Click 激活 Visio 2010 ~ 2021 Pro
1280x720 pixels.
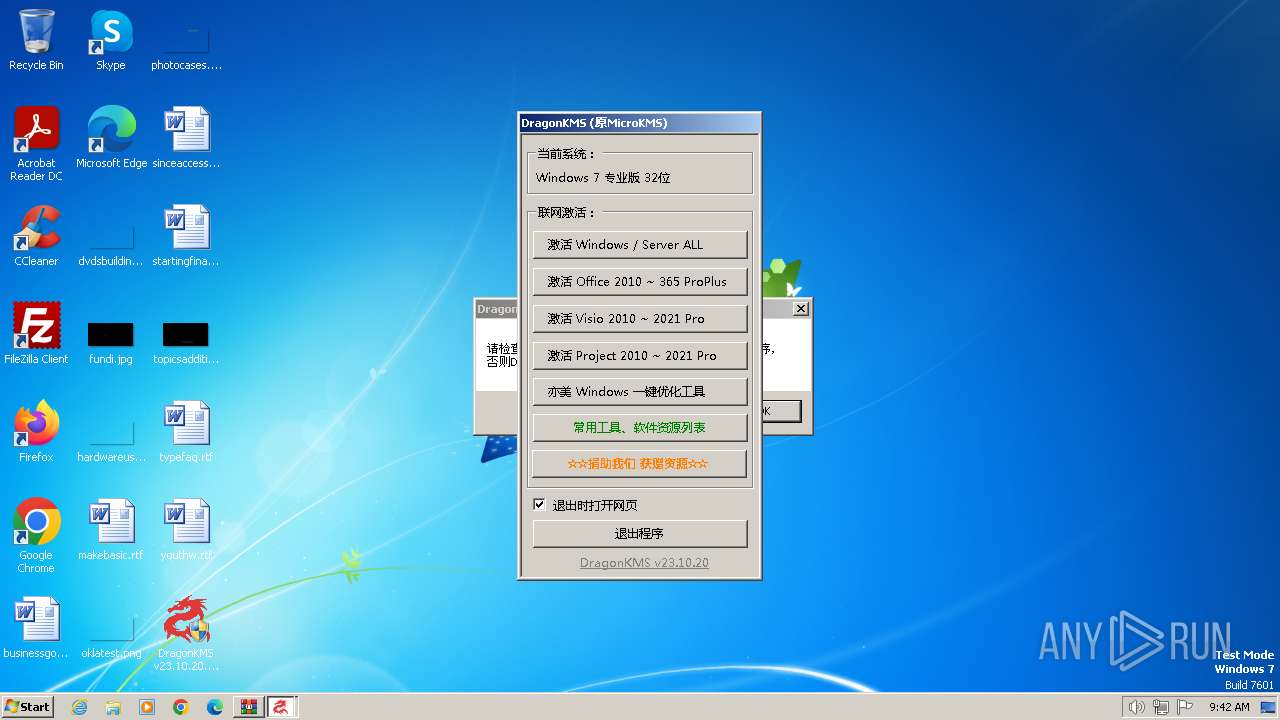640,318
